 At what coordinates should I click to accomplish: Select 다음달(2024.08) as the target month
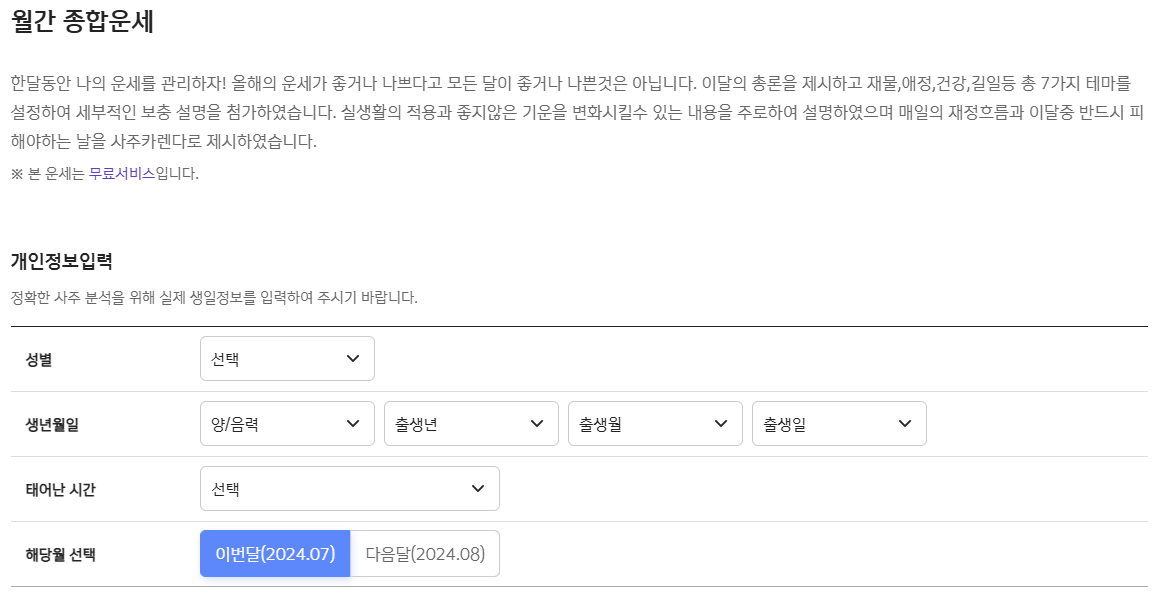click(x=424, y=553)
